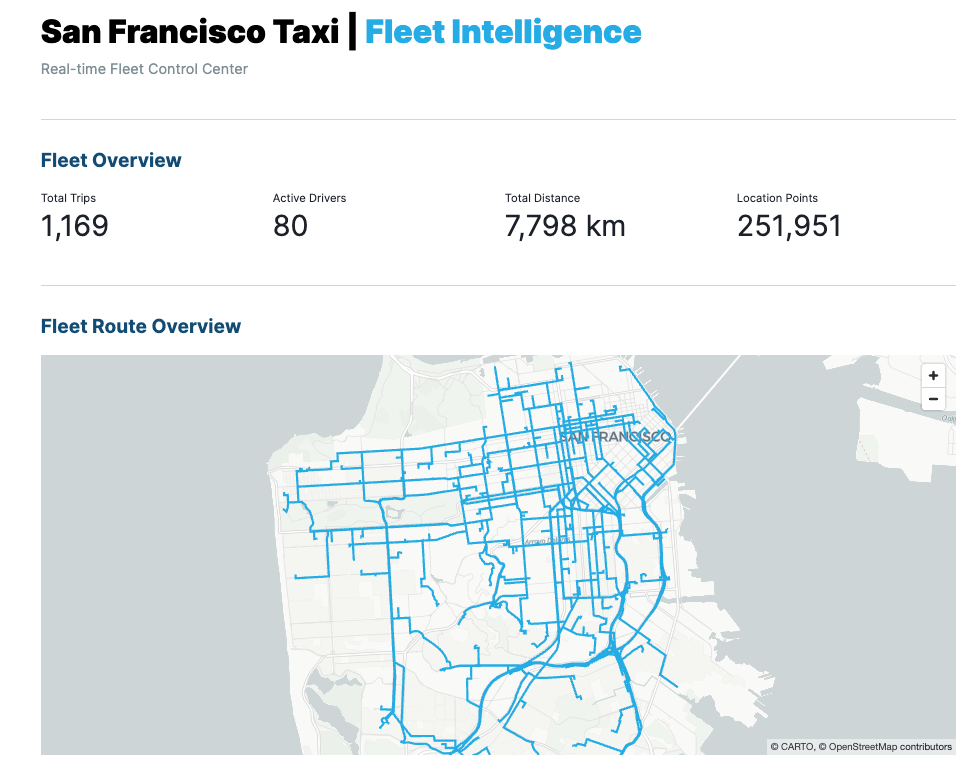Click the San Francisco map label
Viewport: 977px width, 775px height.
(614, 437)
